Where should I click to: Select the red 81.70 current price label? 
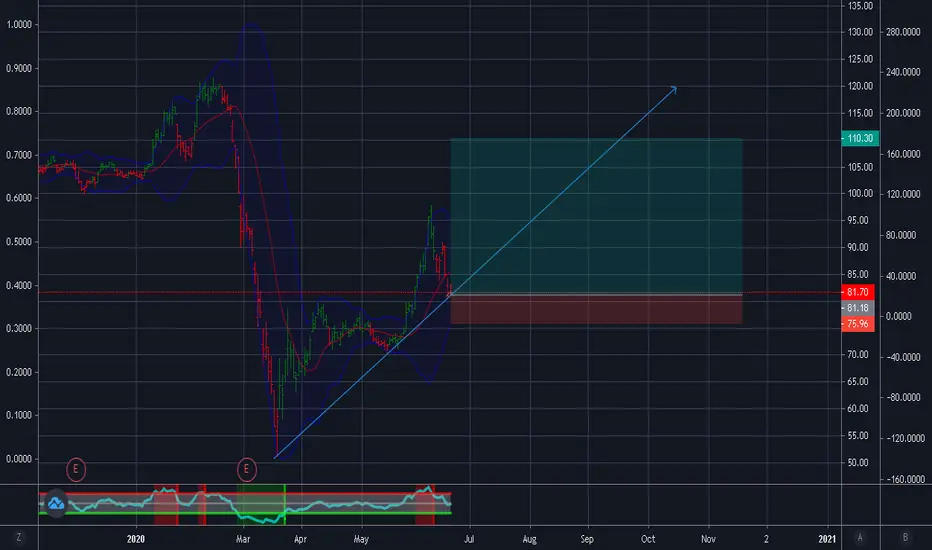pyautogui.click(x=858, y=293)
